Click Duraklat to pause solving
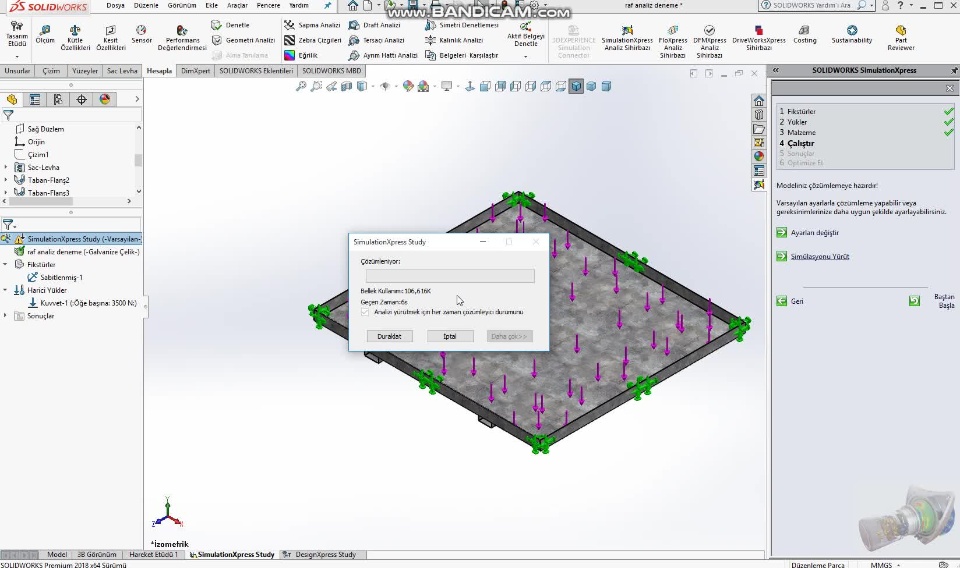This screenshot has height=568, width=960. [x=389, y=336]
